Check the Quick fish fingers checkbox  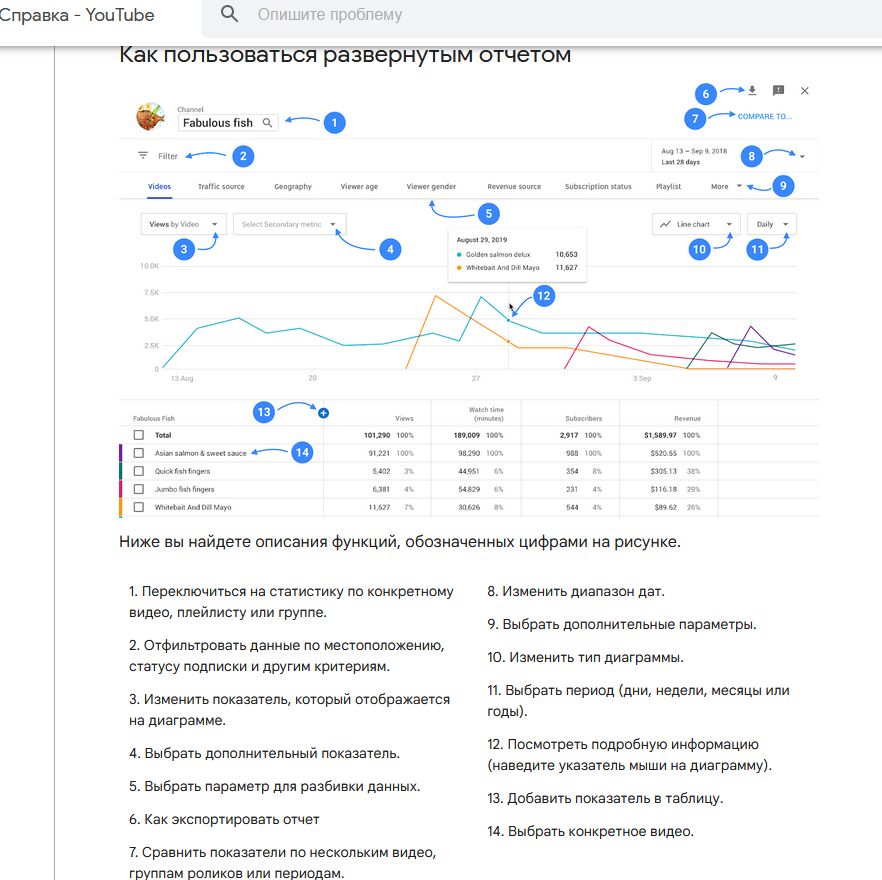138,471
